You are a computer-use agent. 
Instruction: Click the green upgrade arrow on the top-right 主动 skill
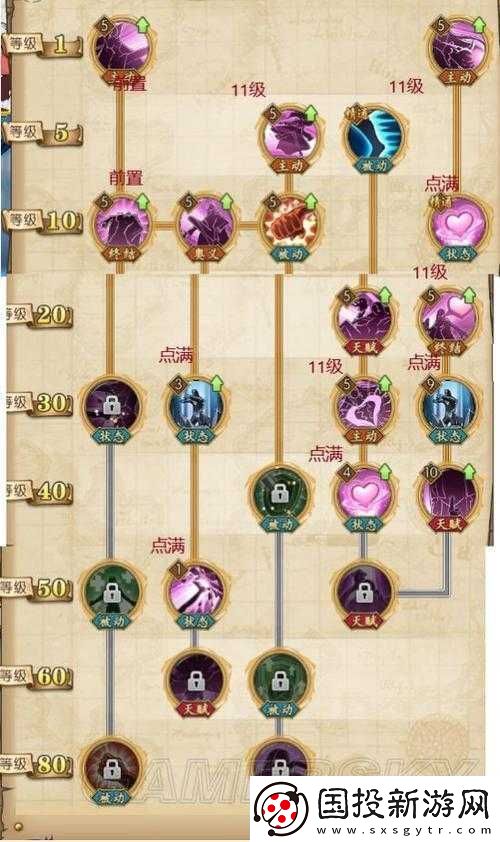[x=479, y=24]
